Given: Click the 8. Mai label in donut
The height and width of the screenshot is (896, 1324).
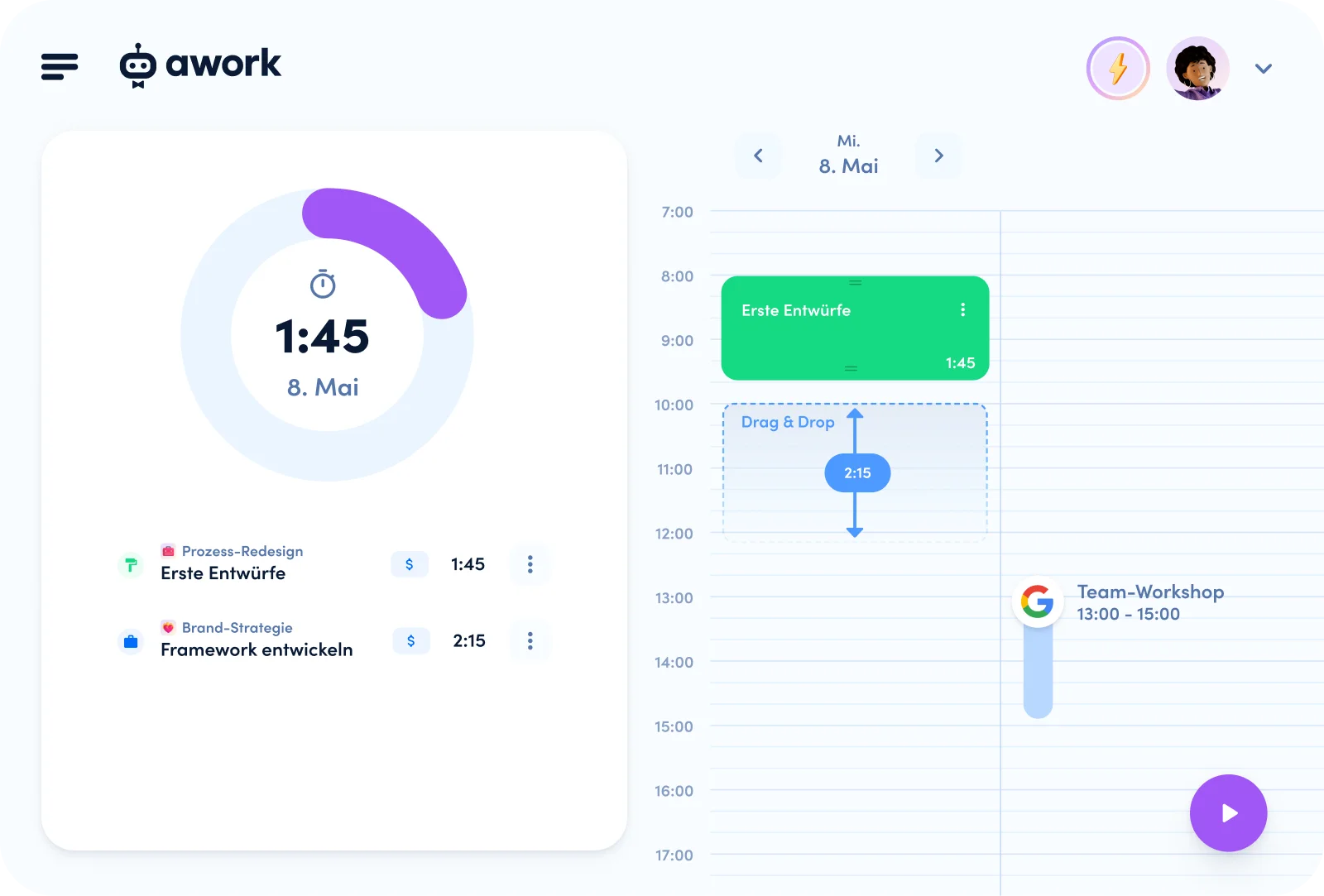Looking at the screenshot, I should coord(323,387).
